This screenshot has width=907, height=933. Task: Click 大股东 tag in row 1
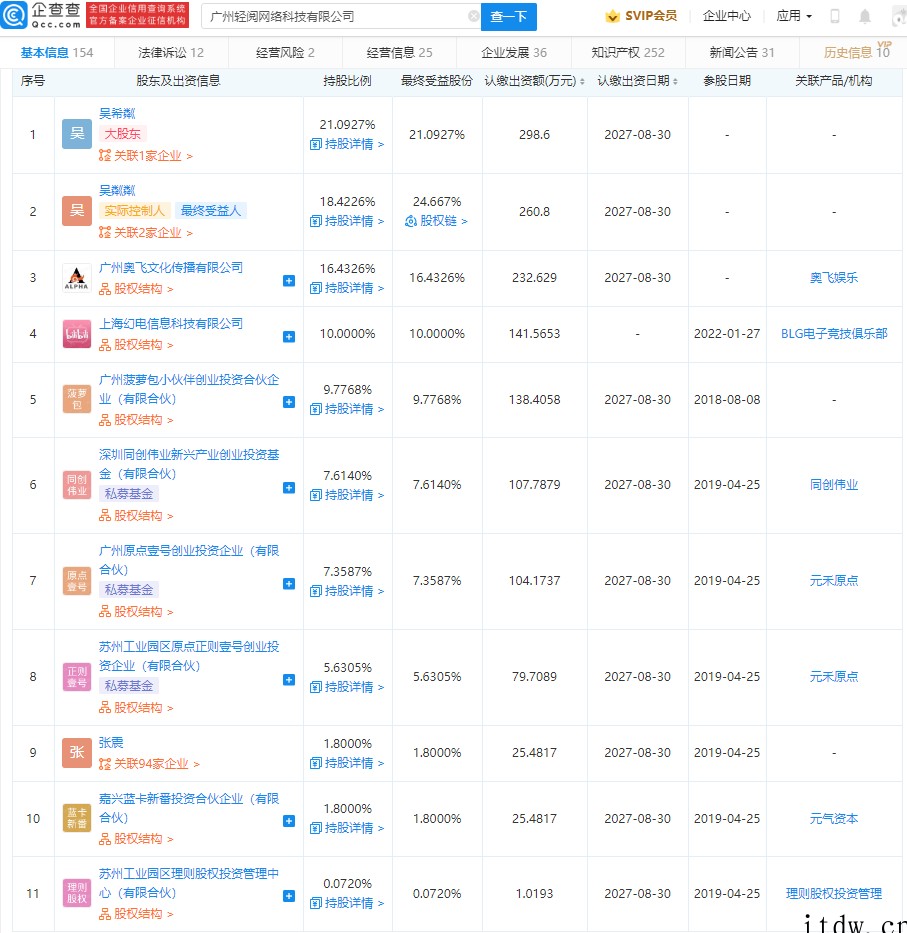[x=123, y=134]
